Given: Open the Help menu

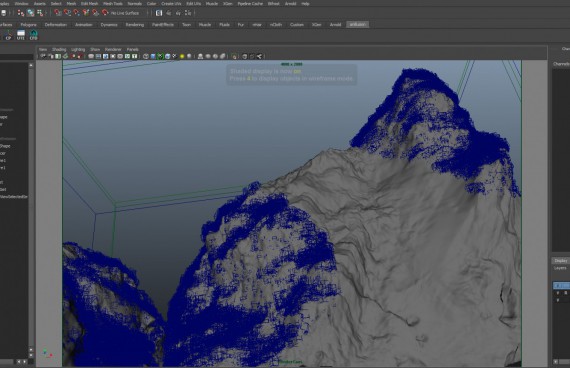Looking at the screenshot, I should pos(305,4).
